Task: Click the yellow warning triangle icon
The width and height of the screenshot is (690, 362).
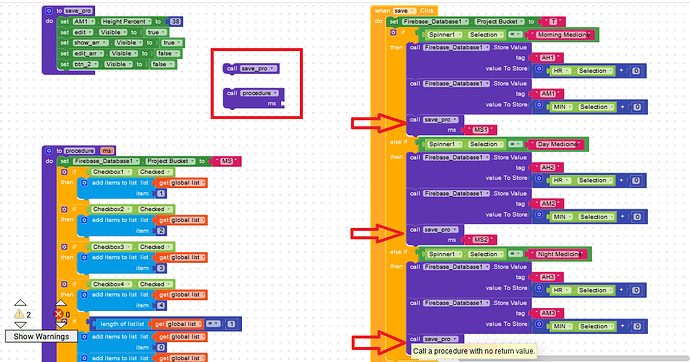Action: click(x=19, y=314)
